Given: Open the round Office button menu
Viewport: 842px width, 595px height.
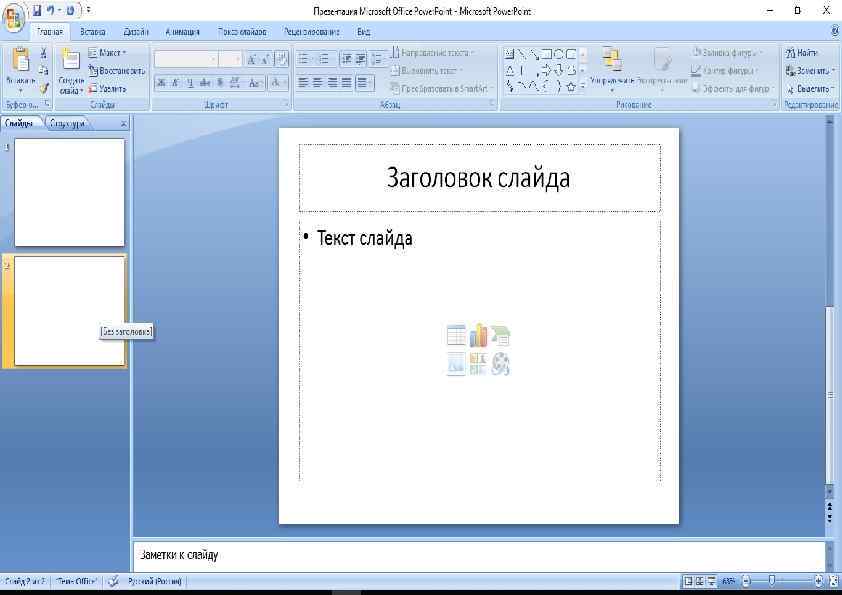Looking at the screenshot, I should click(13, 17).
